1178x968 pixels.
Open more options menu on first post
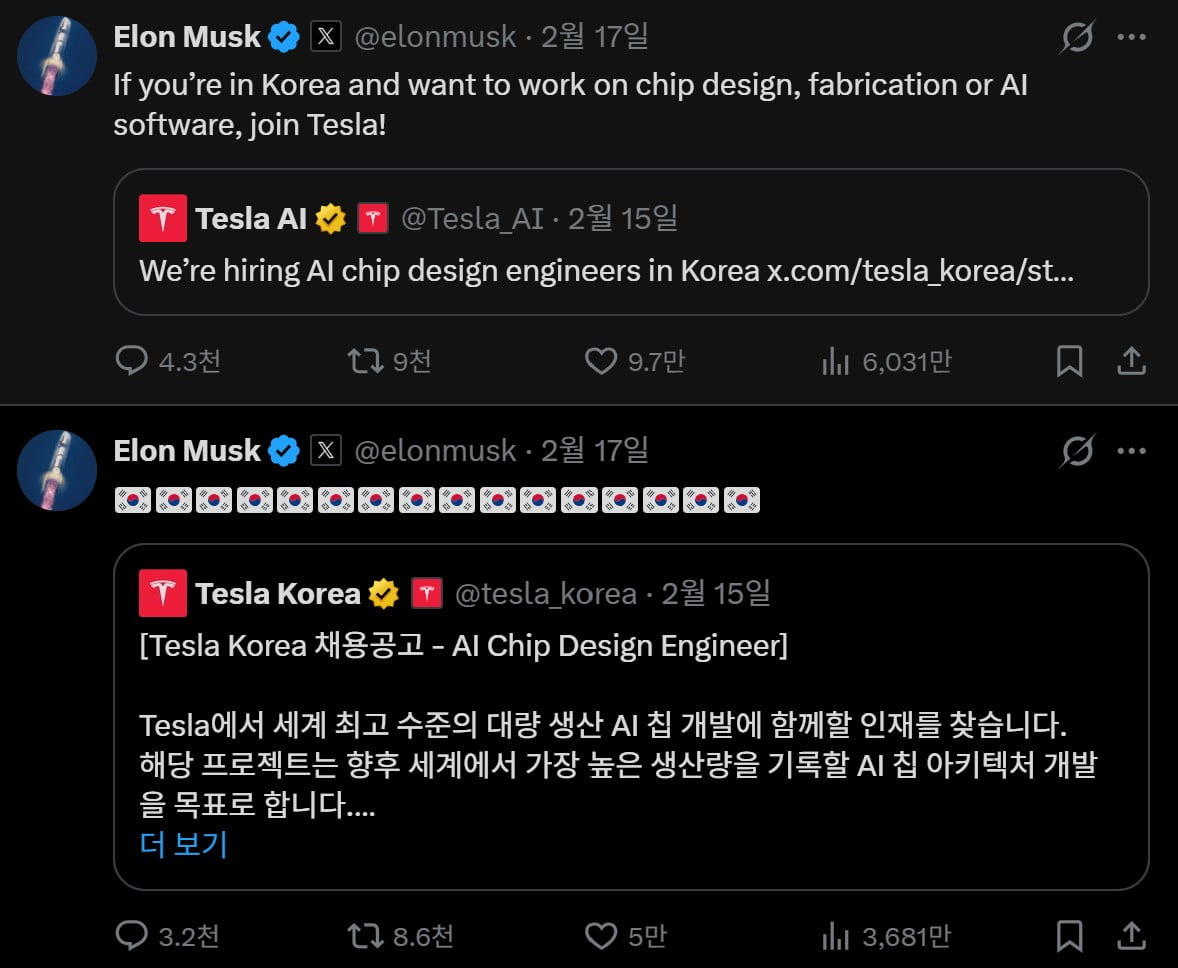1131,38
